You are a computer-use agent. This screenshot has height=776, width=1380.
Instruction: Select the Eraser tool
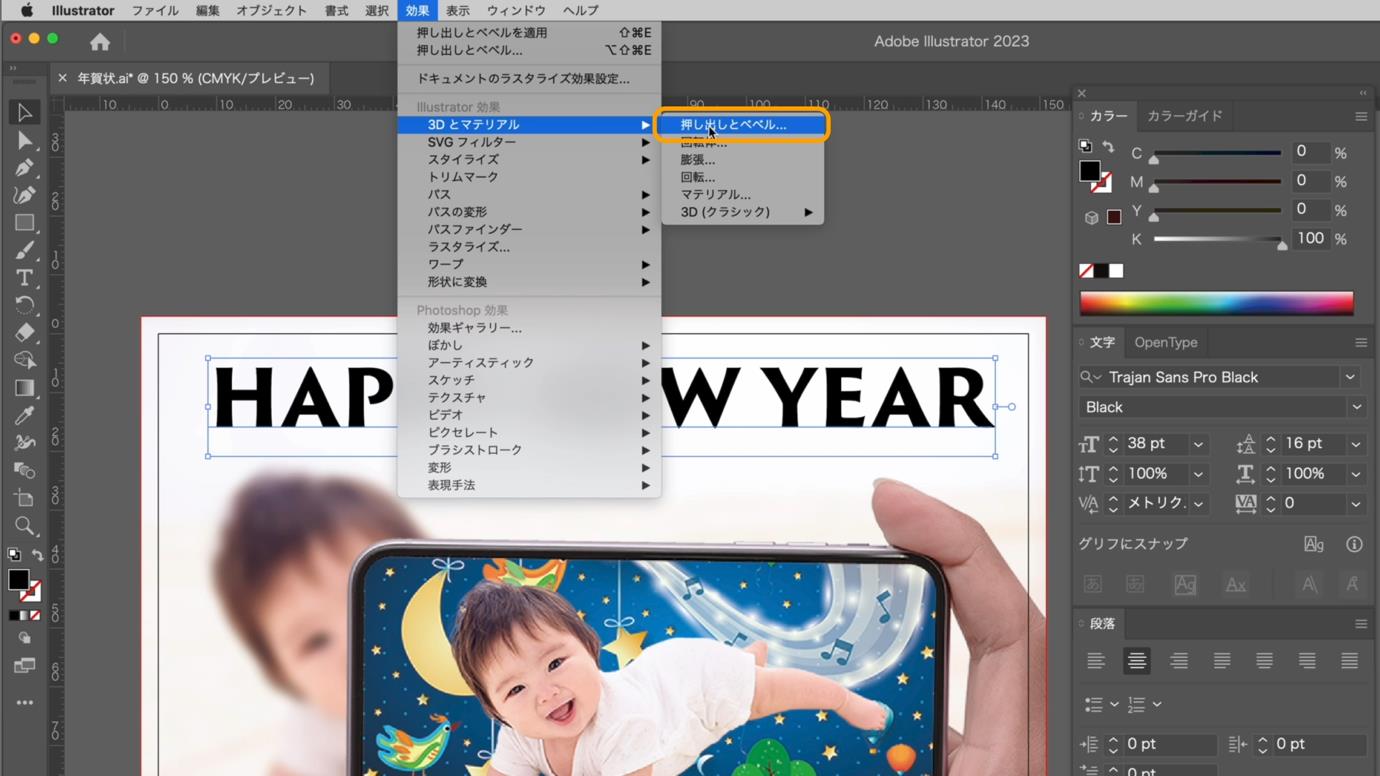click(x=24, y=333)
